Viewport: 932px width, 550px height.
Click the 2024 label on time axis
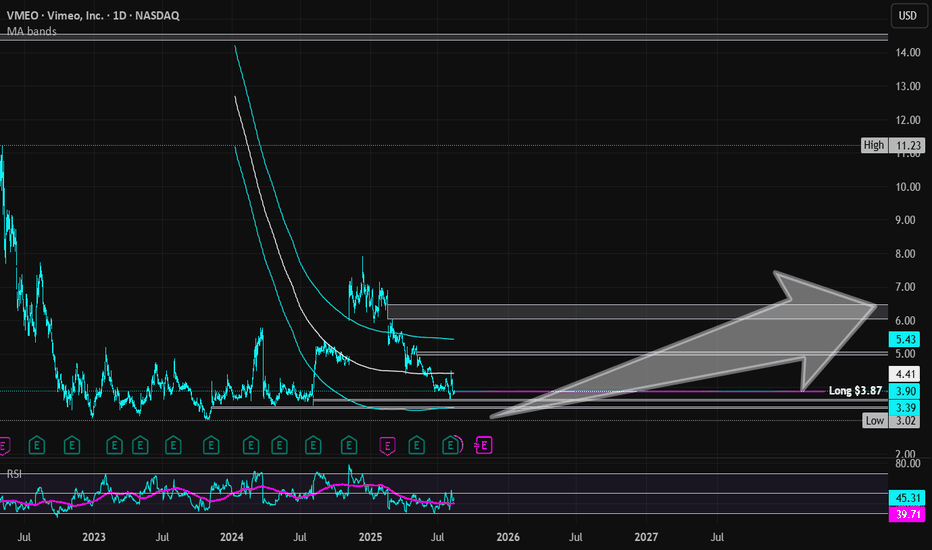click(232, 537)
